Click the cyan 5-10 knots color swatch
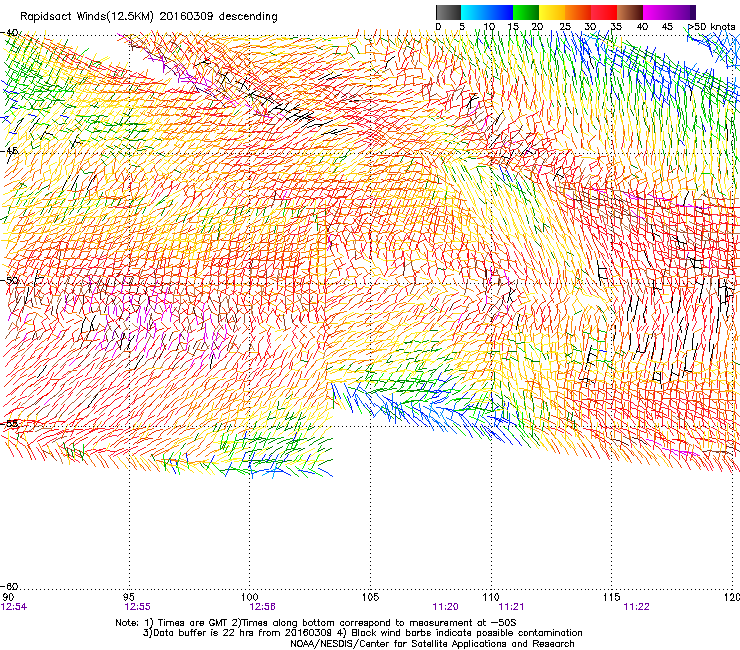Screen dimensions: 740x650 click(474, 12)
